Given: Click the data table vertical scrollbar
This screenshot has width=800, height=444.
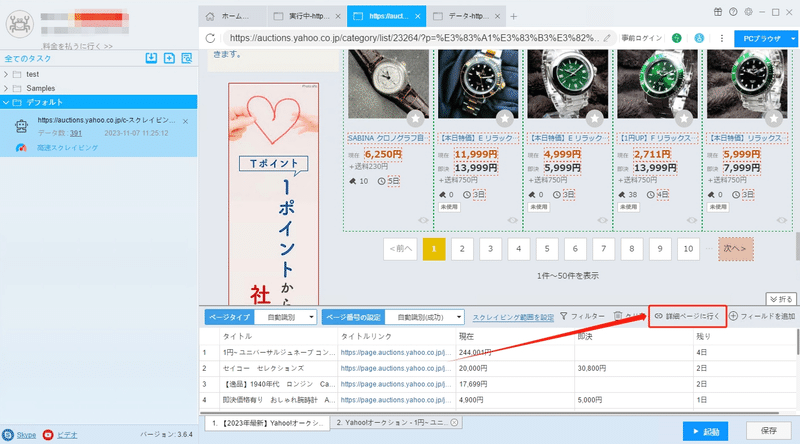Looking at the screenshot, I should pos(797,342).
